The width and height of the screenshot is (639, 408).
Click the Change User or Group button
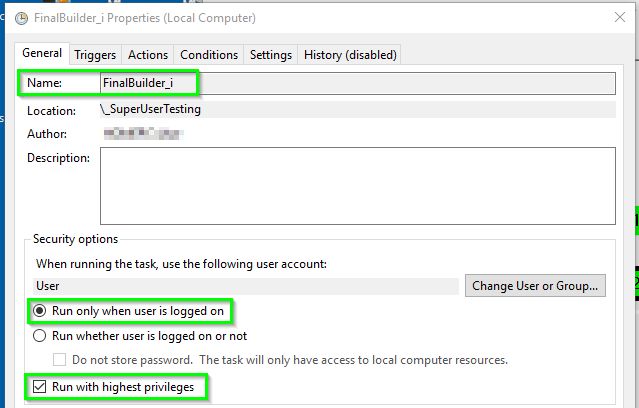535,286
